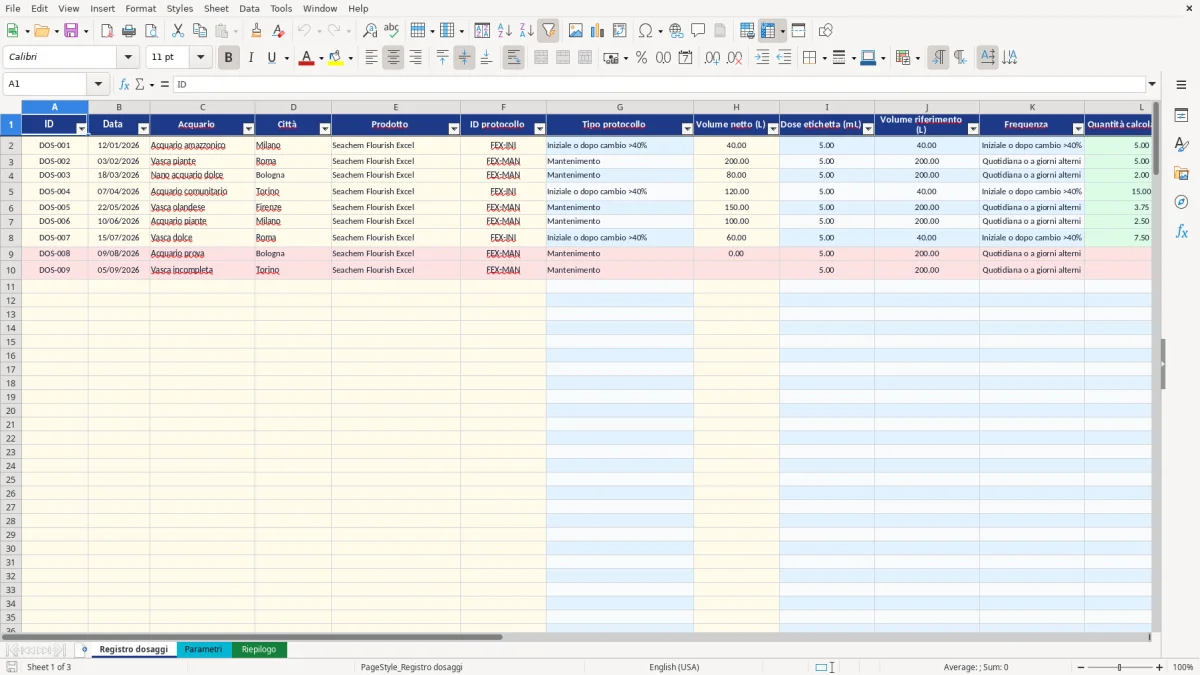Screen dimensions: 1200x675
Task: Switch to the Riepilogo sheet tab
Action: click(x=259, y=650)
